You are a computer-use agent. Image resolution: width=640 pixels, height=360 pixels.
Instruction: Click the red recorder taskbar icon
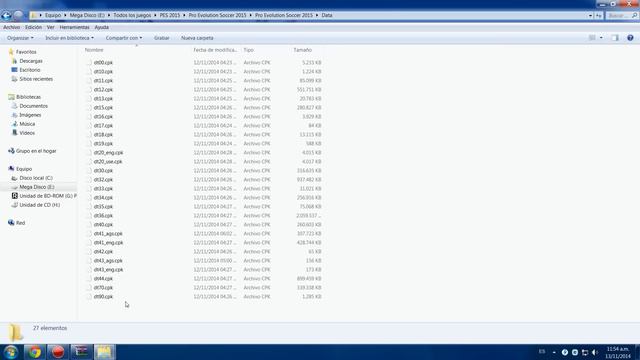click(x=58, y=352)
